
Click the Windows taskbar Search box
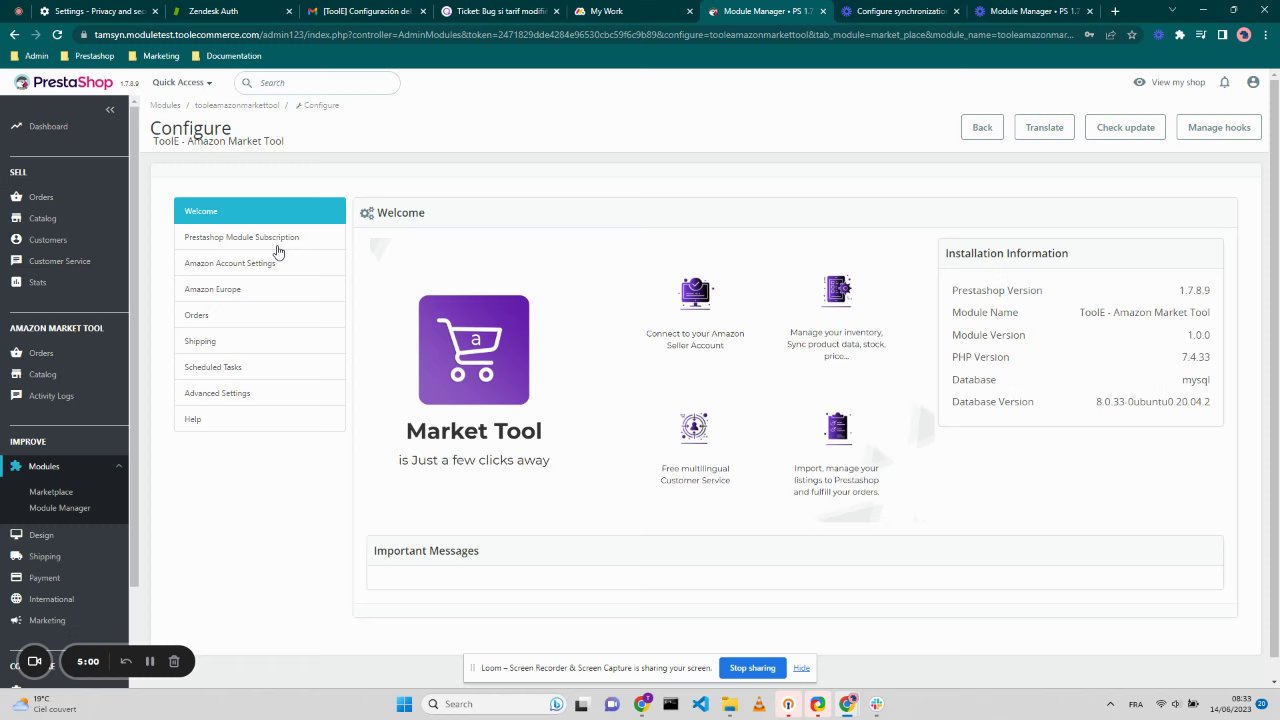493,704
